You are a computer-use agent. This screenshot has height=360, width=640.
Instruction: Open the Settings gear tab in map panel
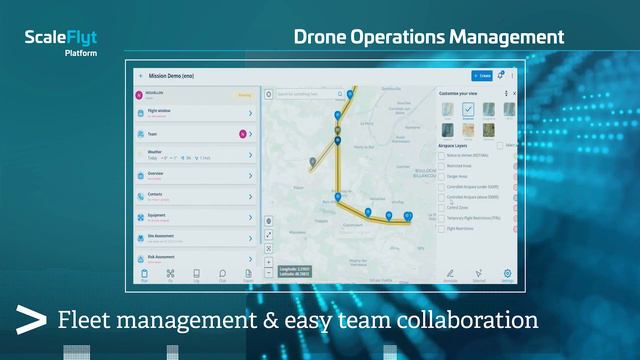tap(507, 275)
